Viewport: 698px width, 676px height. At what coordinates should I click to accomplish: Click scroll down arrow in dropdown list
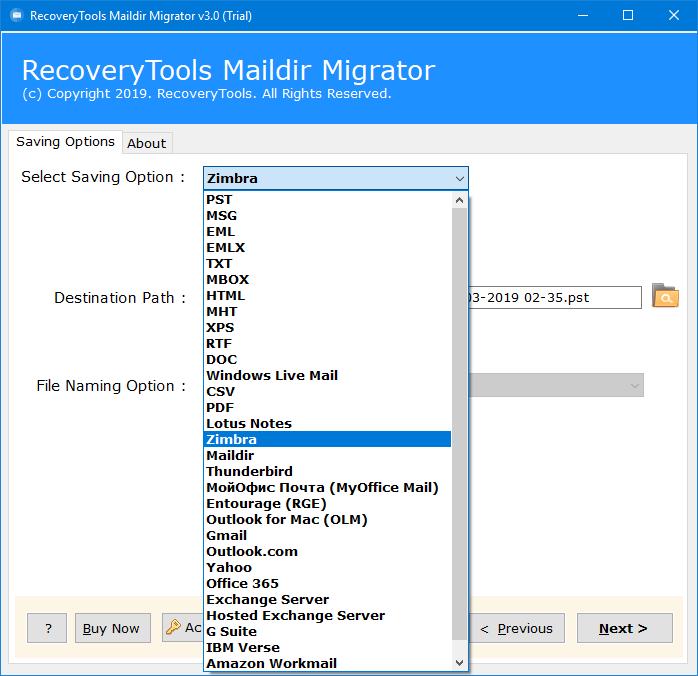point(459,663)
